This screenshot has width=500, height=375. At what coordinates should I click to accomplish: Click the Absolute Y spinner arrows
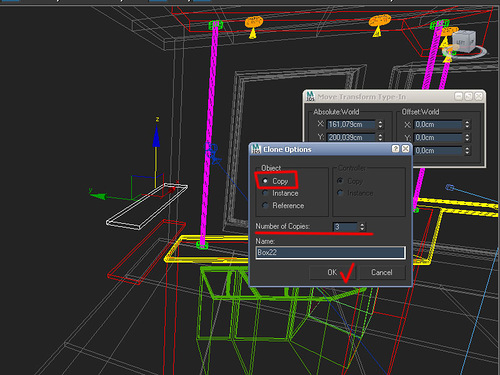(x=380, y=137)
